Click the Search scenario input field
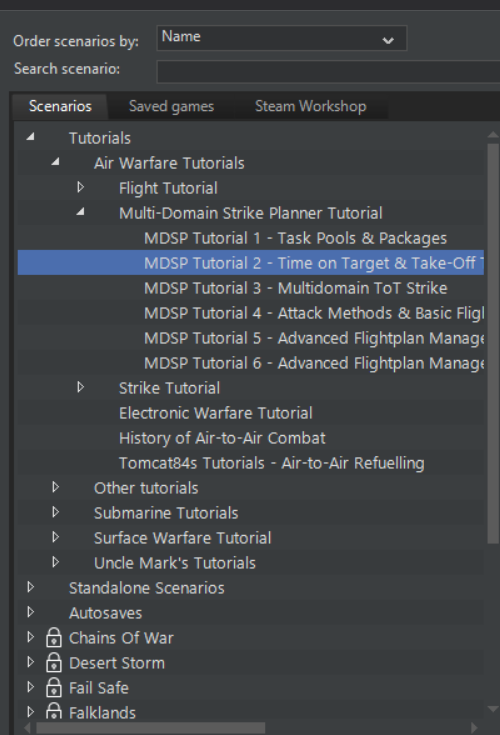The width and height of the screenshot is (500, 735). (328, 71)
